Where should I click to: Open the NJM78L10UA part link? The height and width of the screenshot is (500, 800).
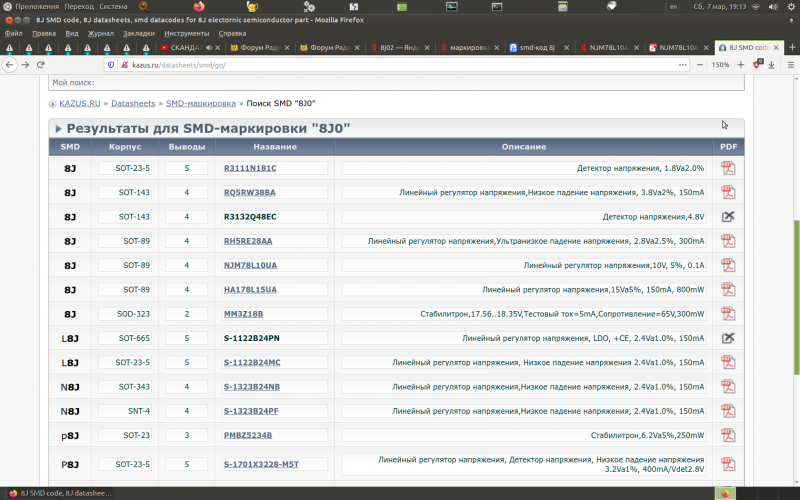[250, 265]
